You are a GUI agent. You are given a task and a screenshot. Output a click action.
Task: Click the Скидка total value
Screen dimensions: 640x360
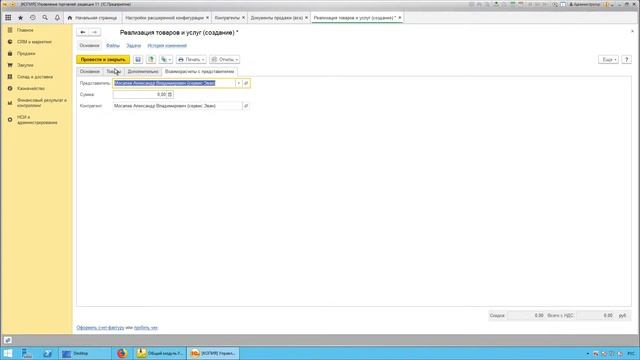(x=526, y=316)
